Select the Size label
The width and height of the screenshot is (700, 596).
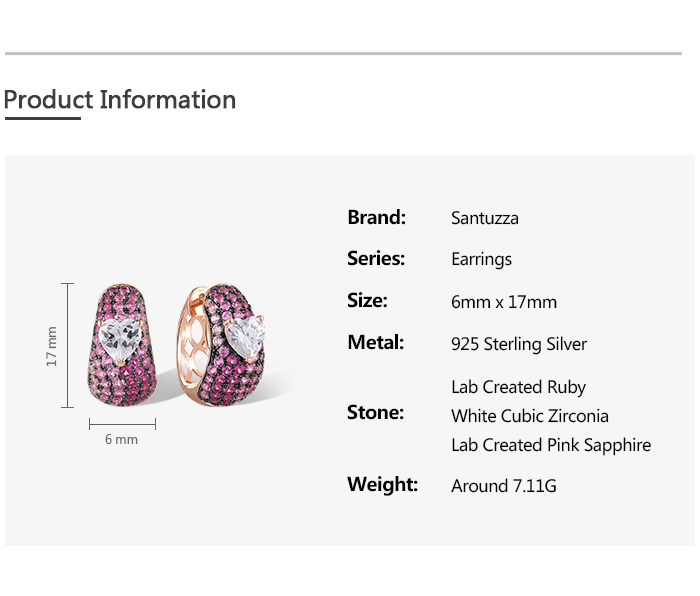pyautogui.click(x=367, y=300)
